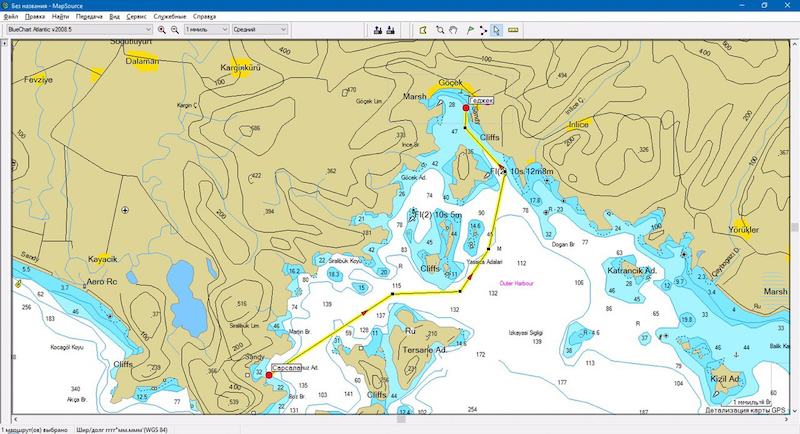Click the Outer Harbour label
The height and width of the screenshot is (434, 800).
pyautogui.click(x=516, y=284)
